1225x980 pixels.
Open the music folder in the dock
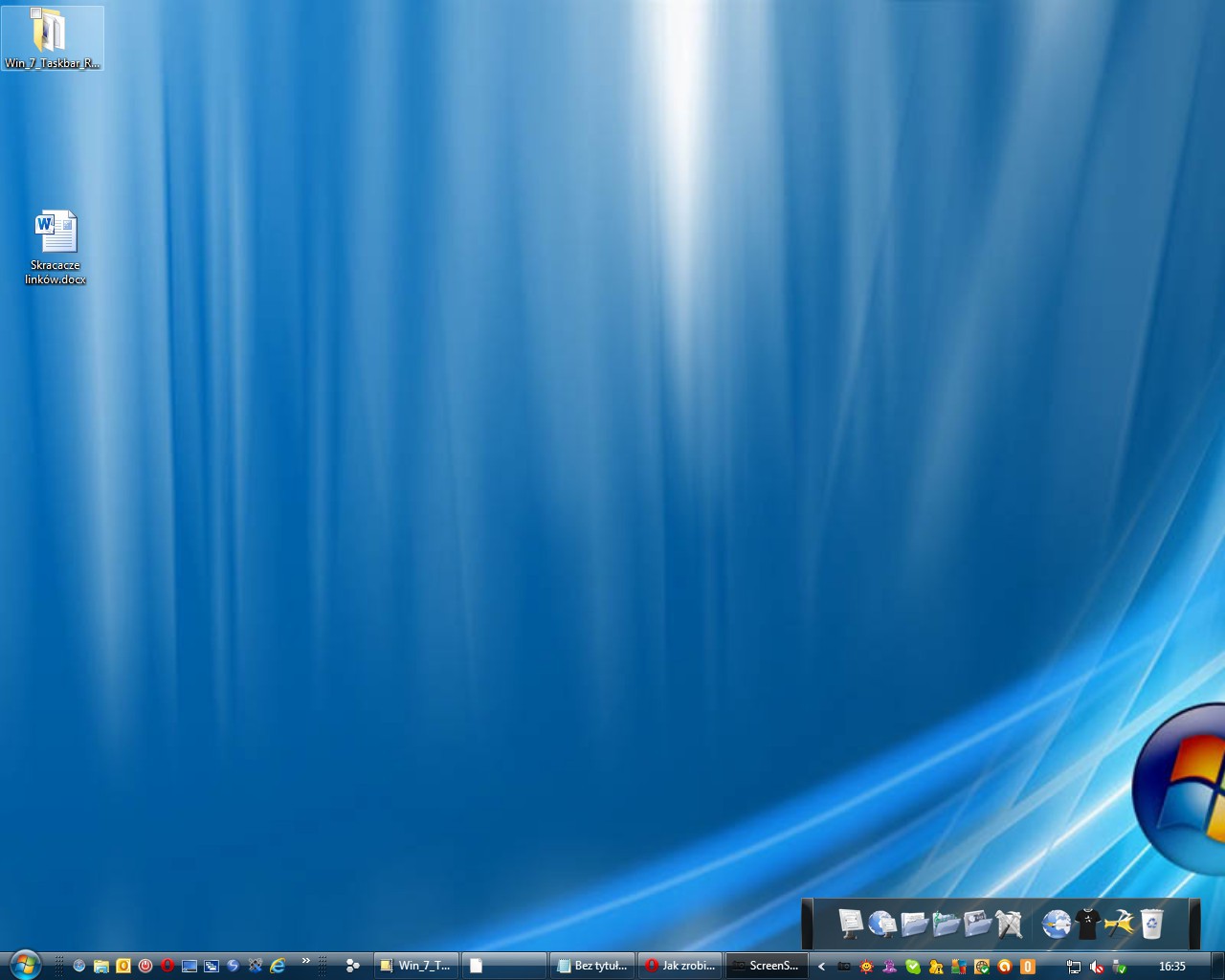coord(946,924)
